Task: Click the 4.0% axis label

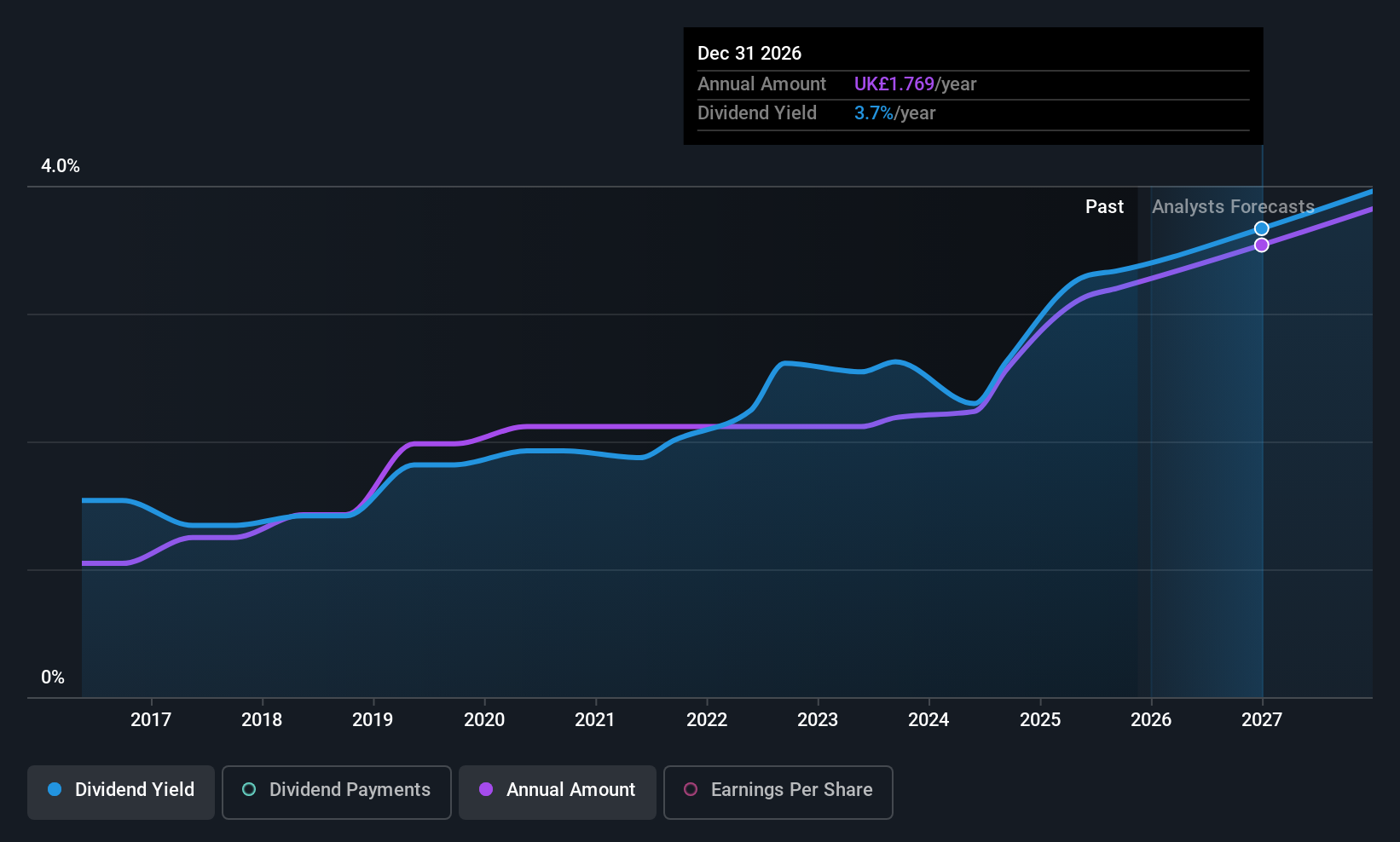Action: [60, 166]
